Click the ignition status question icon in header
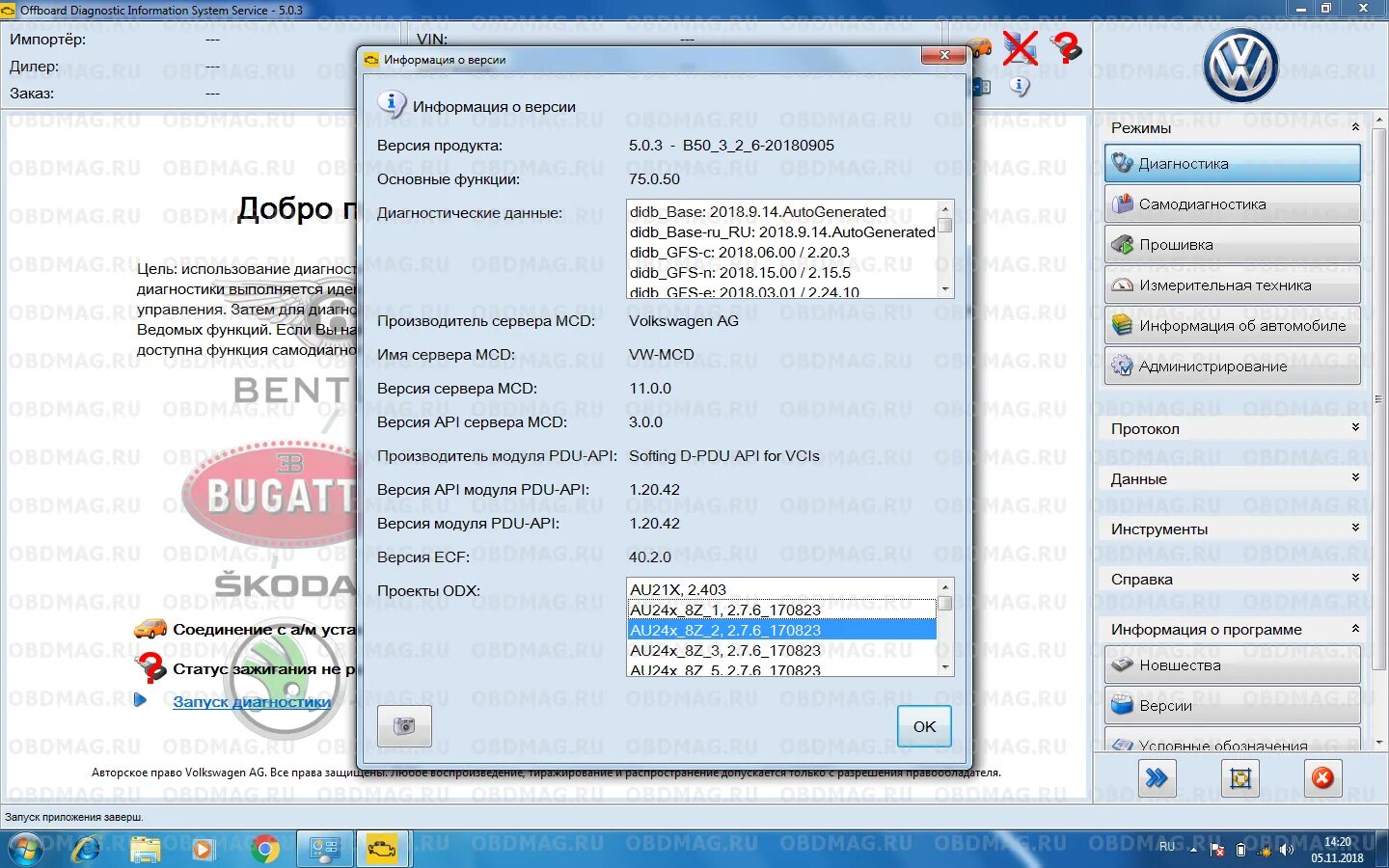 pyautogui.click(x=1066, y=47)
